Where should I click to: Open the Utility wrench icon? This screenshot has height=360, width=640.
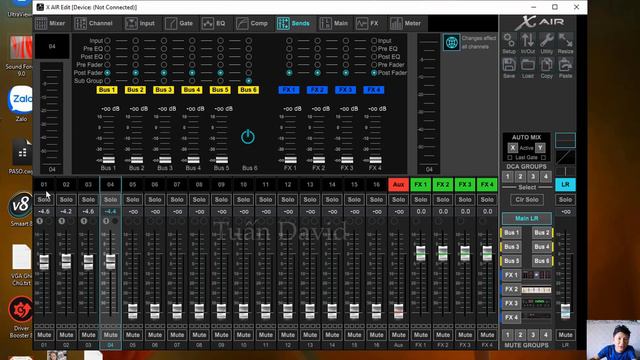pyautogui.click(x=547, y=43)
